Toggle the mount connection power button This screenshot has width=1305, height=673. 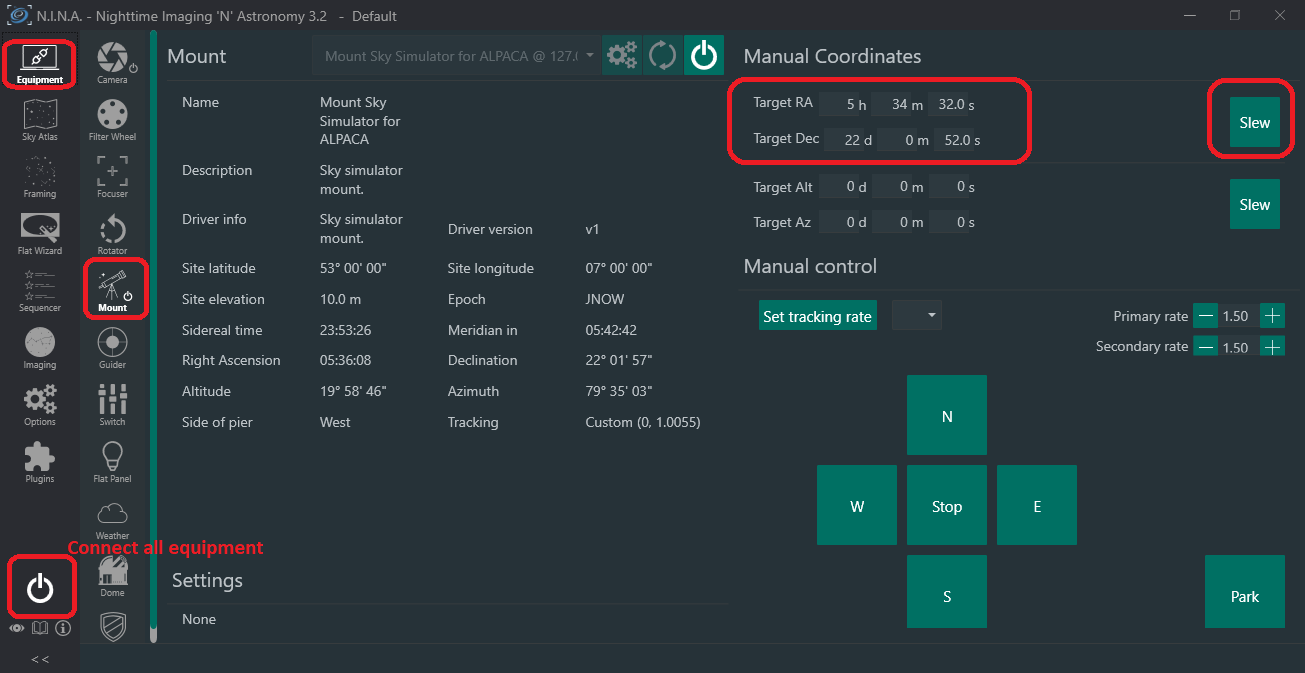pos(704,56)
